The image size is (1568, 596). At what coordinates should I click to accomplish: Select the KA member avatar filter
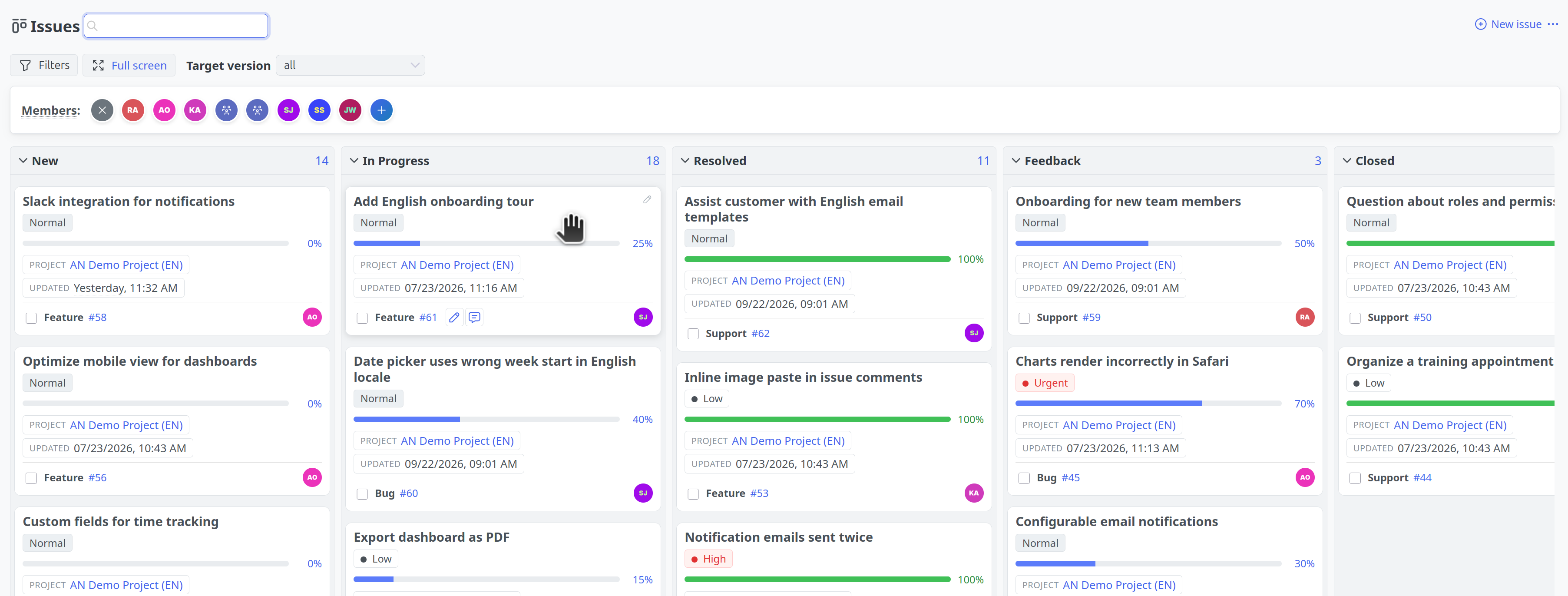195,110
